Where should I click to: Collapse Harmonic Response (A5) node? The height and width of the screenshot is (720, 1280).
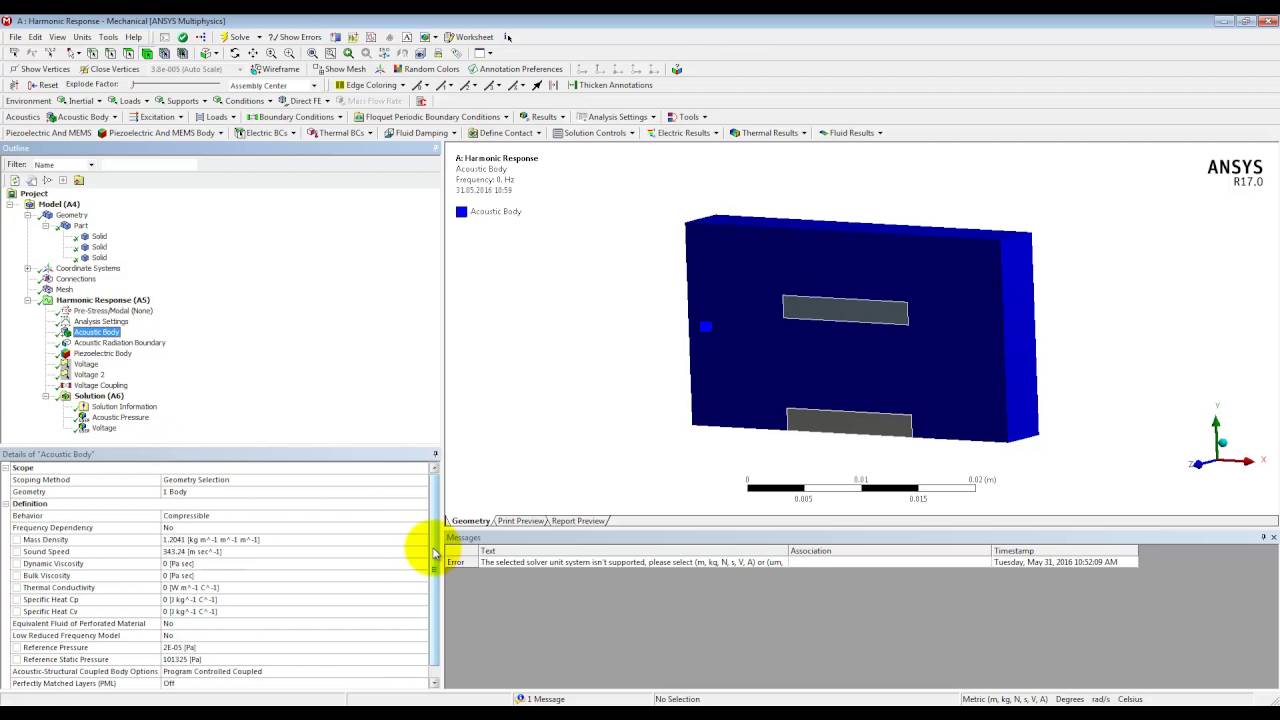(28, 300)
